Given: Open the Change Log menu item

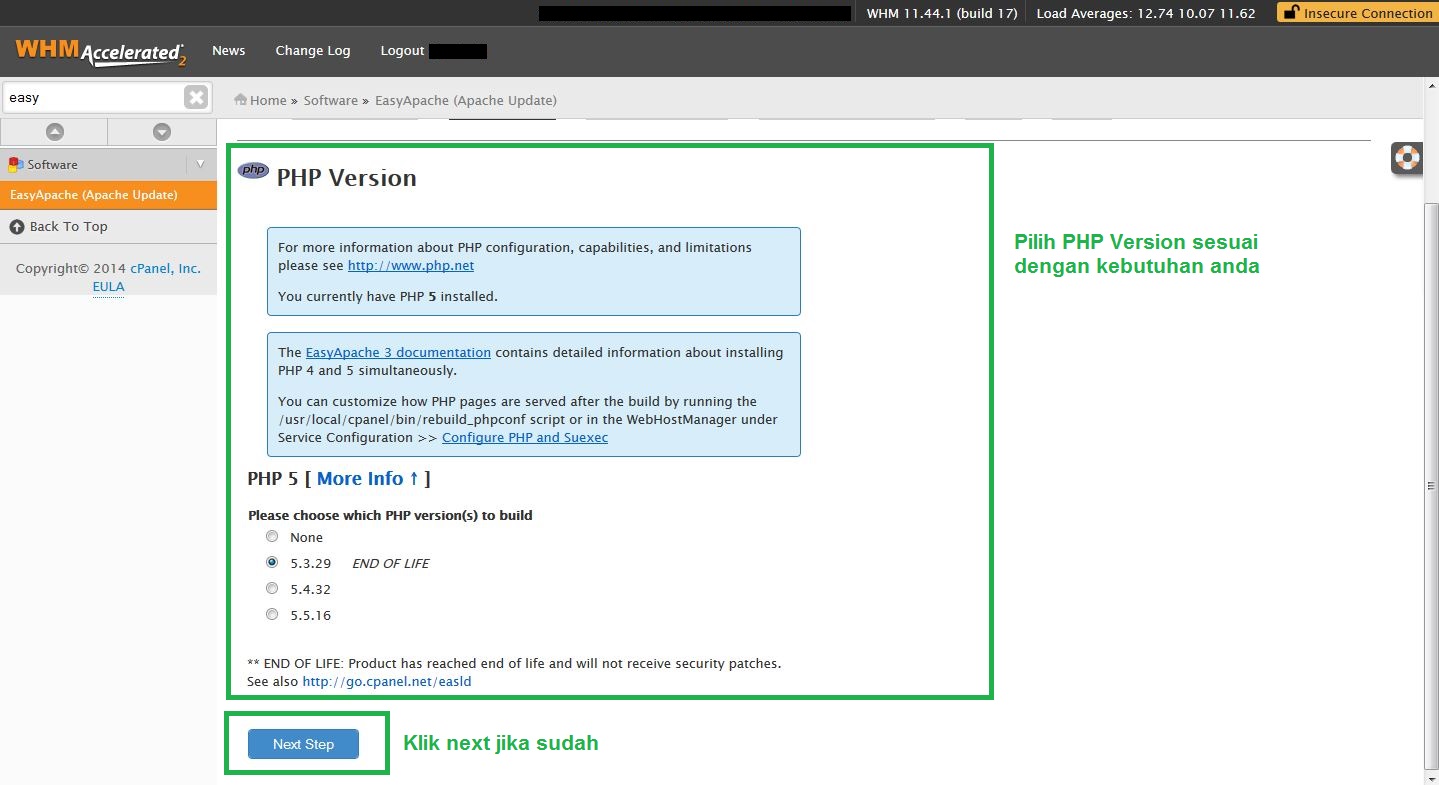Looking at the screenshot, I should [312, 51].
